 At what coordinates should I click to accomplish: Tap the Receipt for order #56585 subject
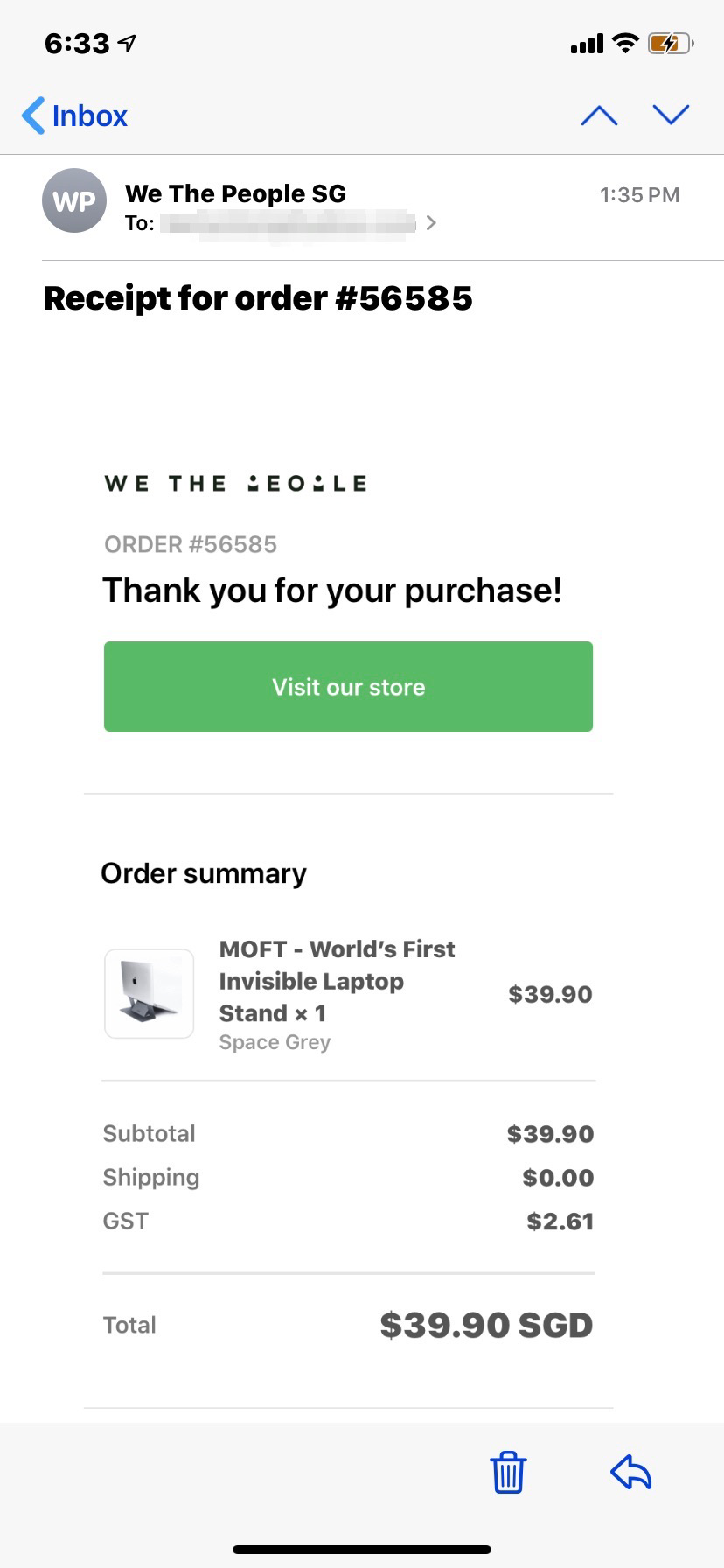[258, 298]
